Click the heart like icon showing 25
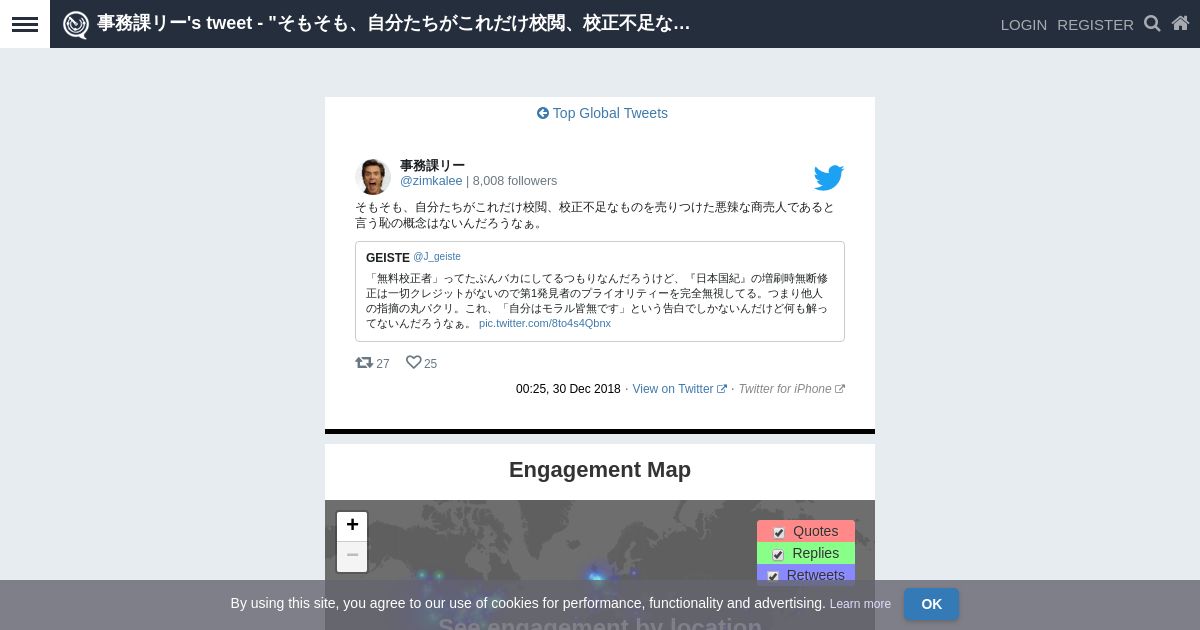Image resolution: width=1200 pixels, height=630 pixels. tap(413, 362)
